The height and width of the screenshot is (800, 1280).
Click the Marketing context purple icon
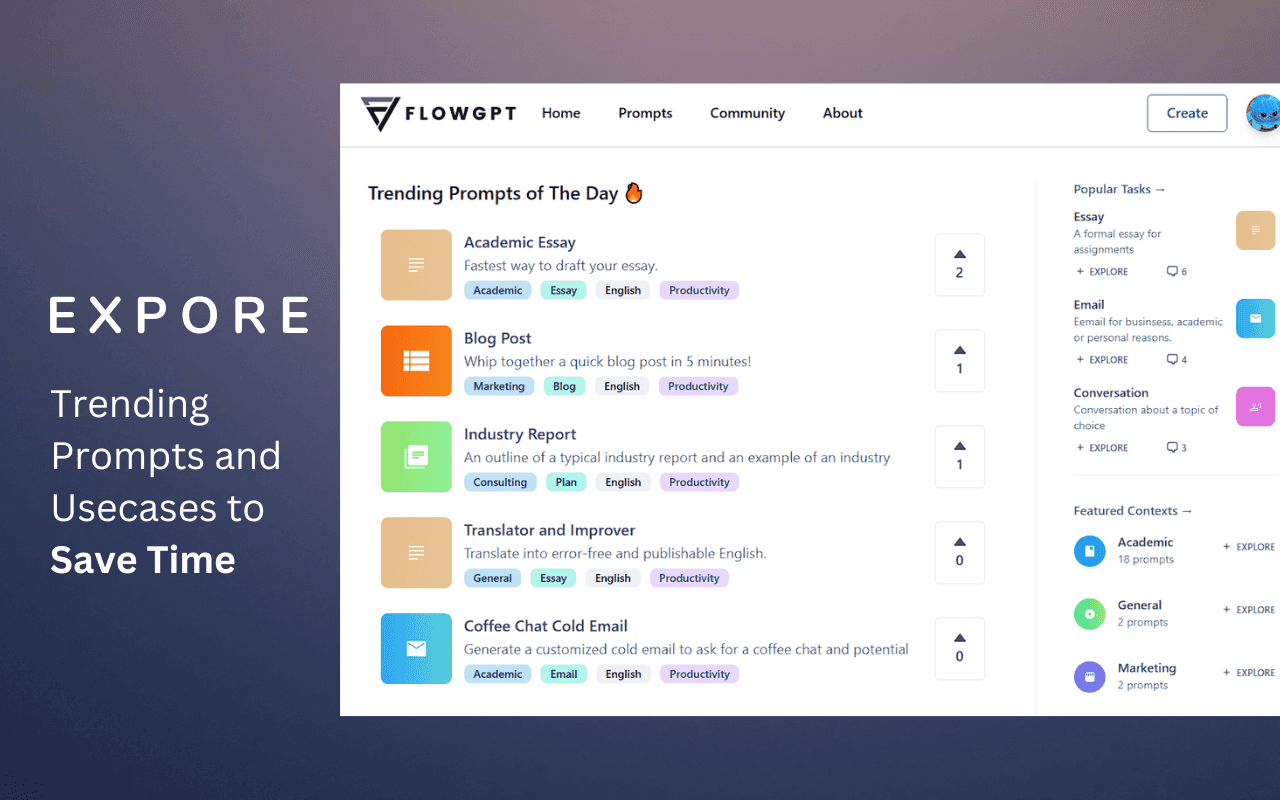pyautogui.click(x=1090, y=677)
